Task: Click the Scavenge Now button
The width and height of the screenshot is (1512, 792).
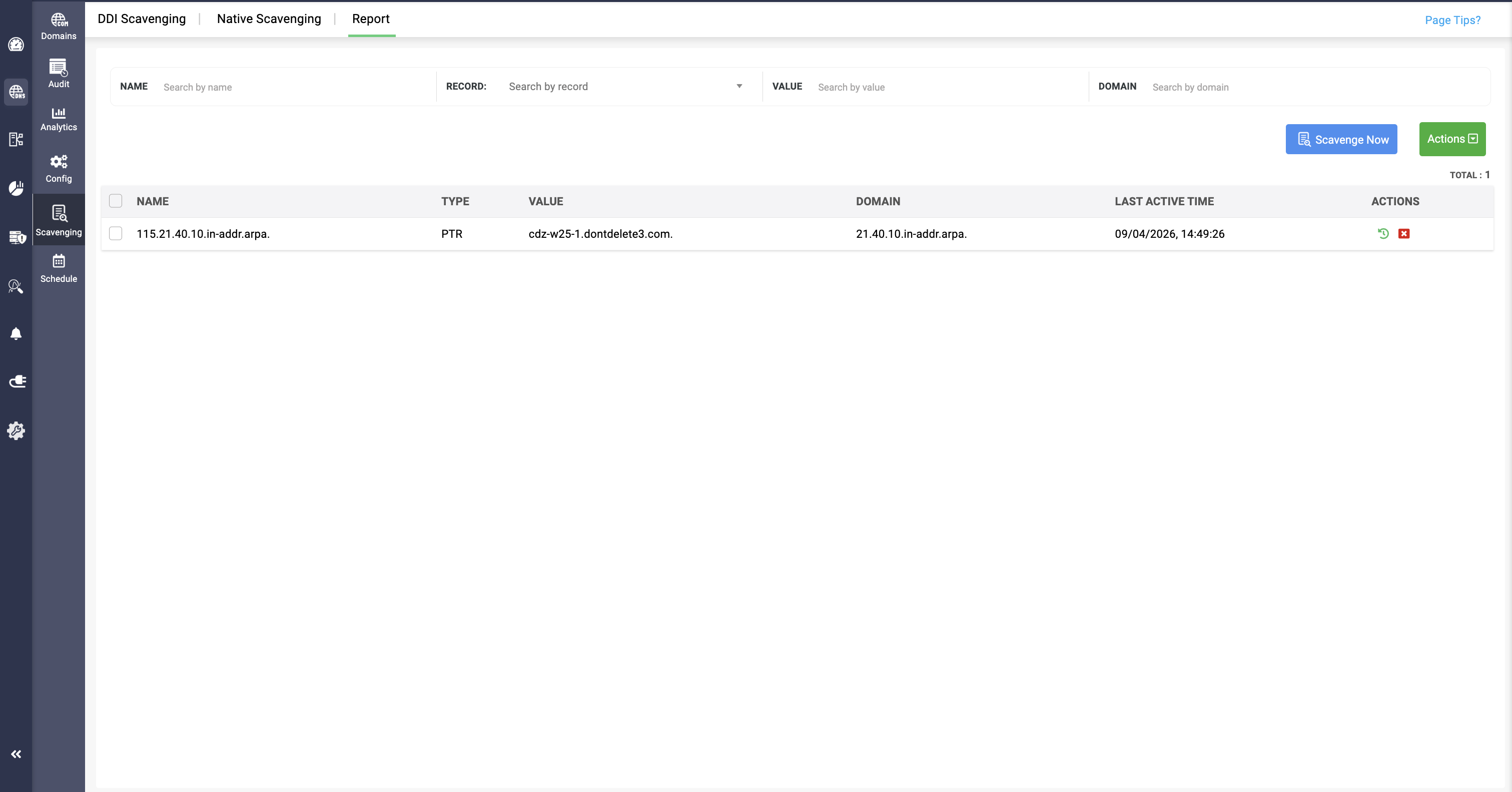Action: tap(1341, 139)
